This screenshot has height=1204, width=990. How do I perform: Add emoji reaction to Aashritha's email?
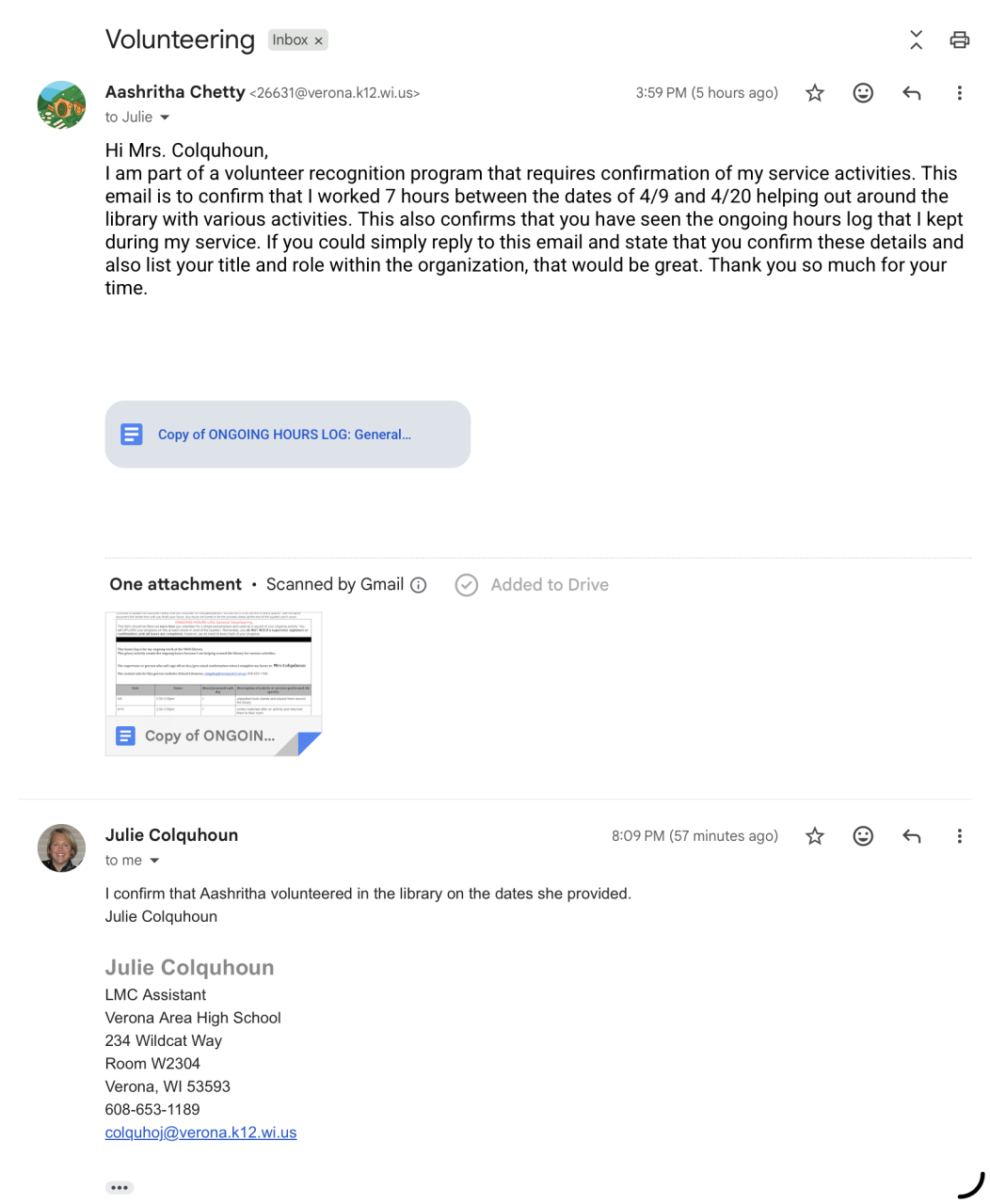(x=863, y=93)
